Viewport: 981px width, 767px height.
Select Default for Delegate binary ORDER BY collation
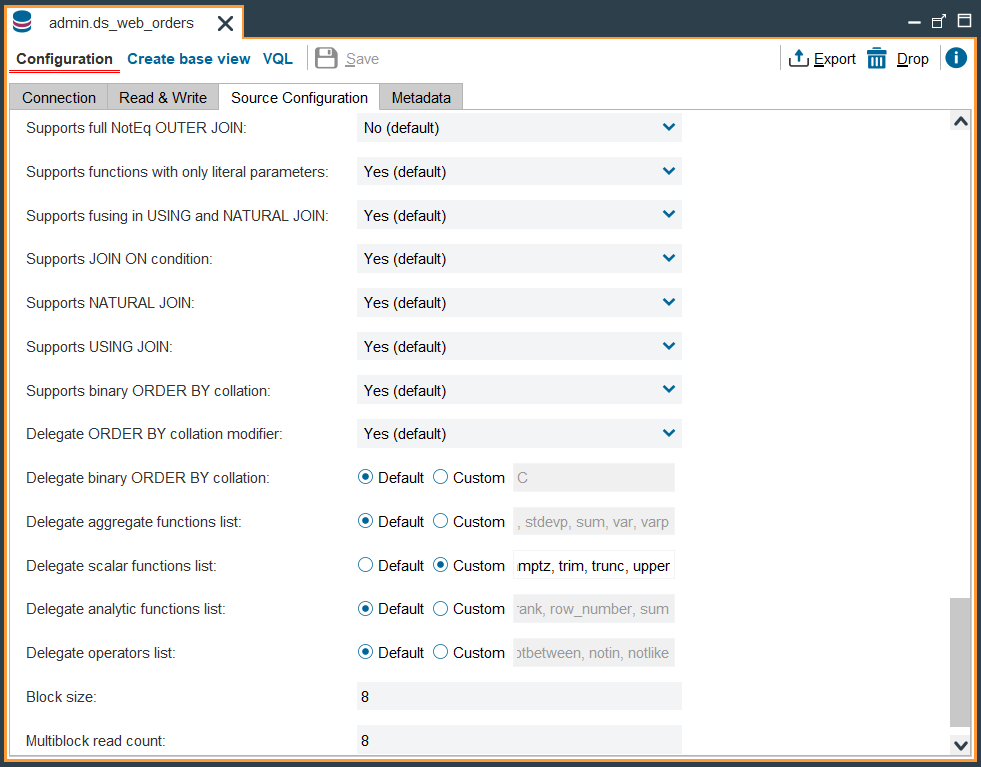click(x=365, y=477)
